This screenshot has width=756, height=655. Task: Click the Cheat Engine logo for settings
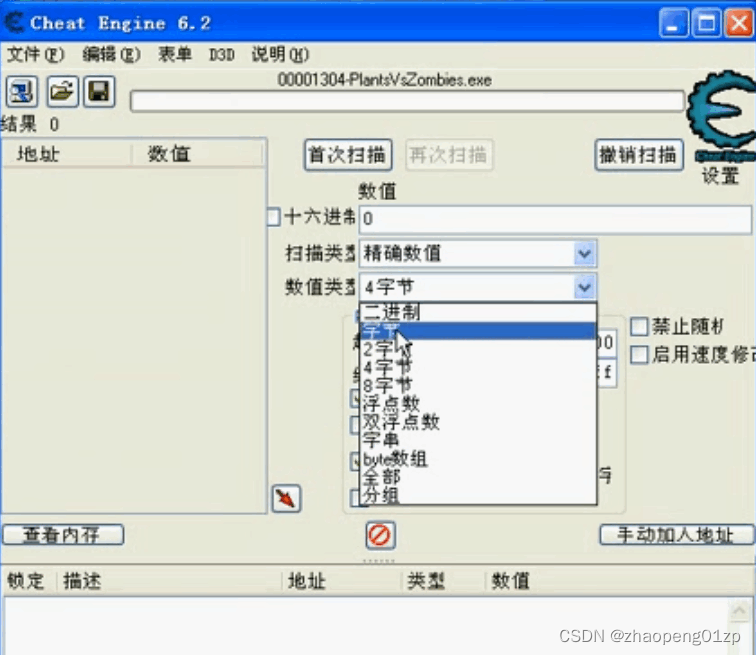coord(721,114)
